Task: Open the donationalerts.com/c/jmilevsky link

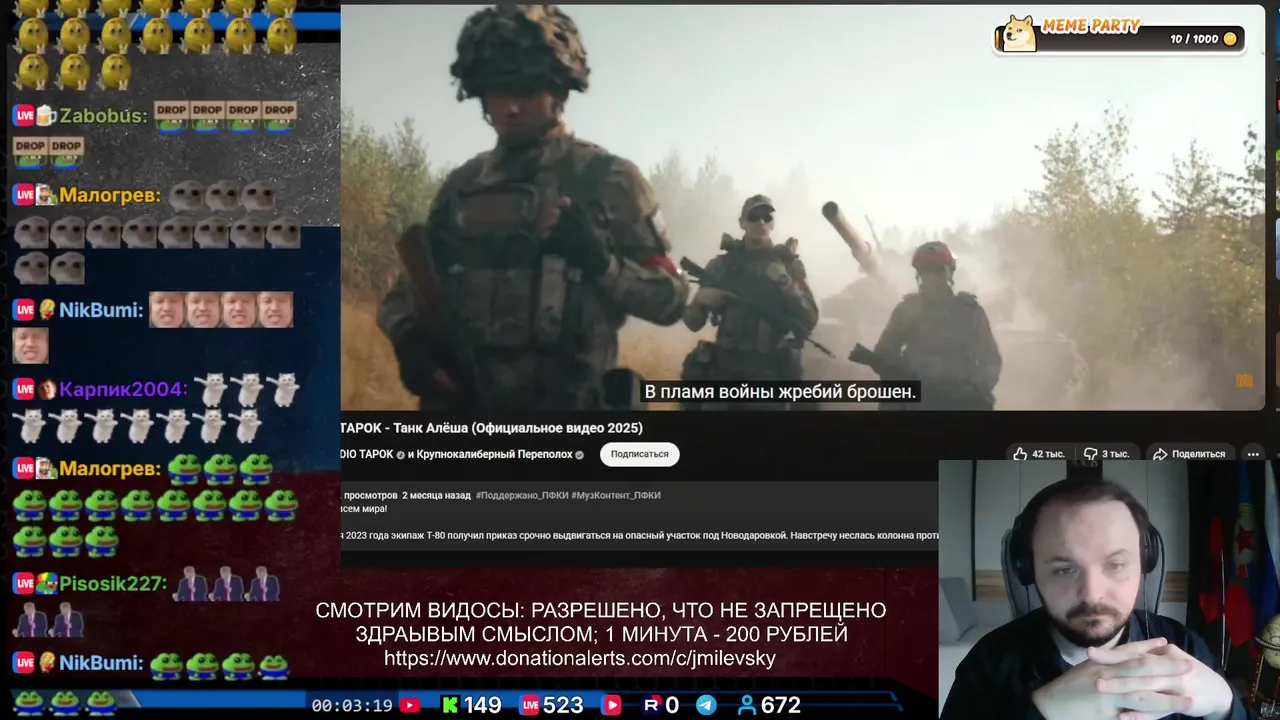Action: click(x=580, y=658)
